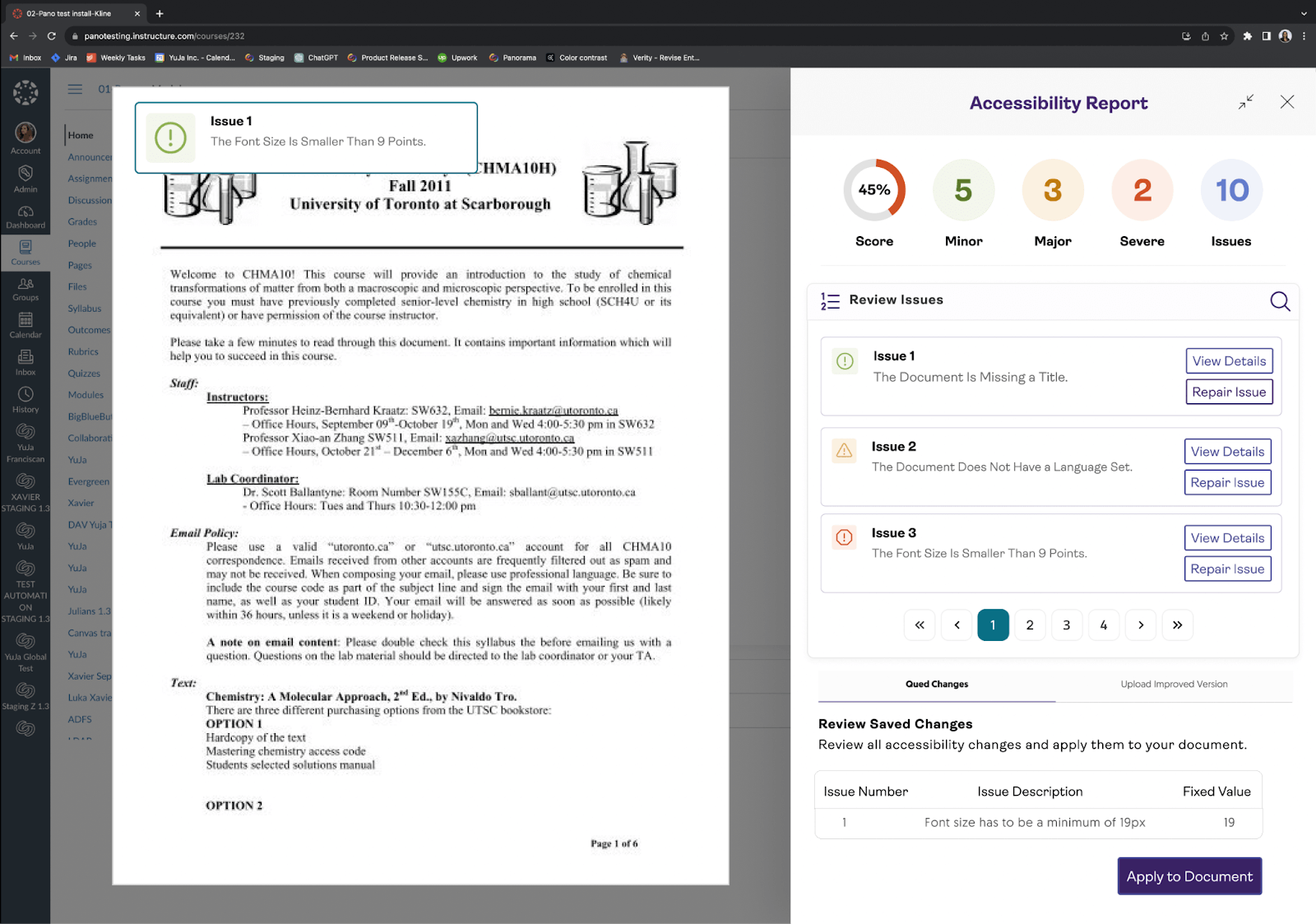Select issues page 4
The height and width of the screenshot is (924, 1316).
pyautogui.click(x=1104, y=625)
